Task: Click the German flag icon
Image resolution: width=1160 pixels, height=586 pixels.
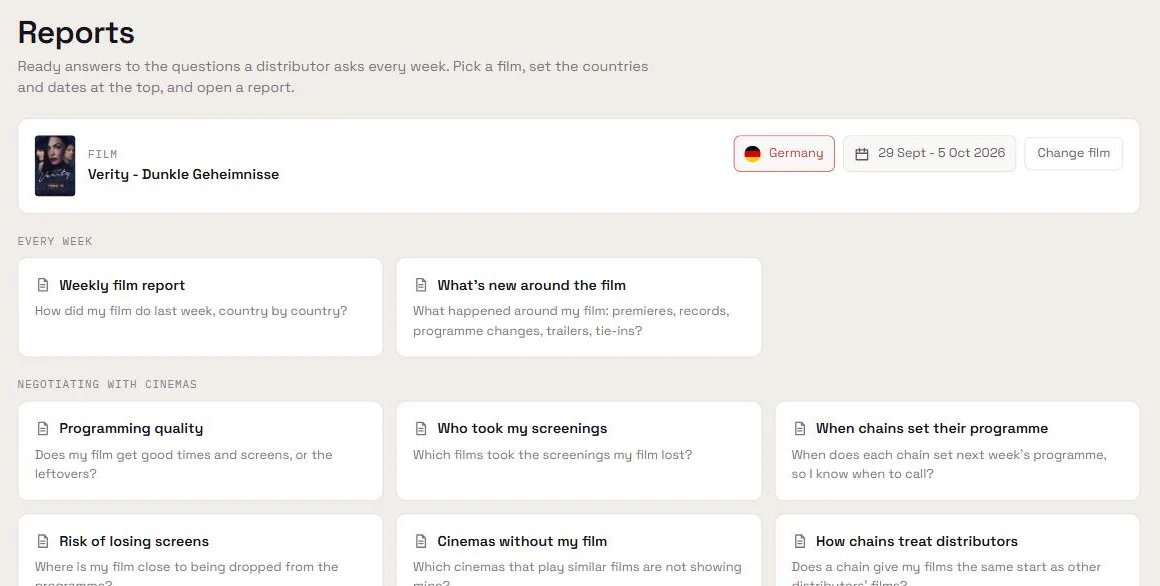Action: click(x=752, y=154)
